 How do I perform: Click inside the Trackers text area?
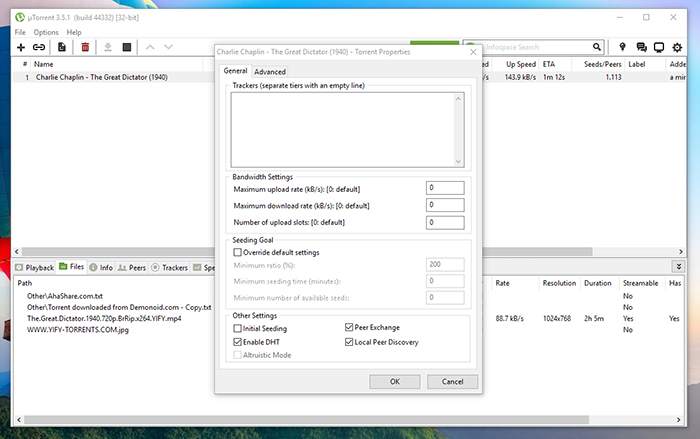(342, 130)
